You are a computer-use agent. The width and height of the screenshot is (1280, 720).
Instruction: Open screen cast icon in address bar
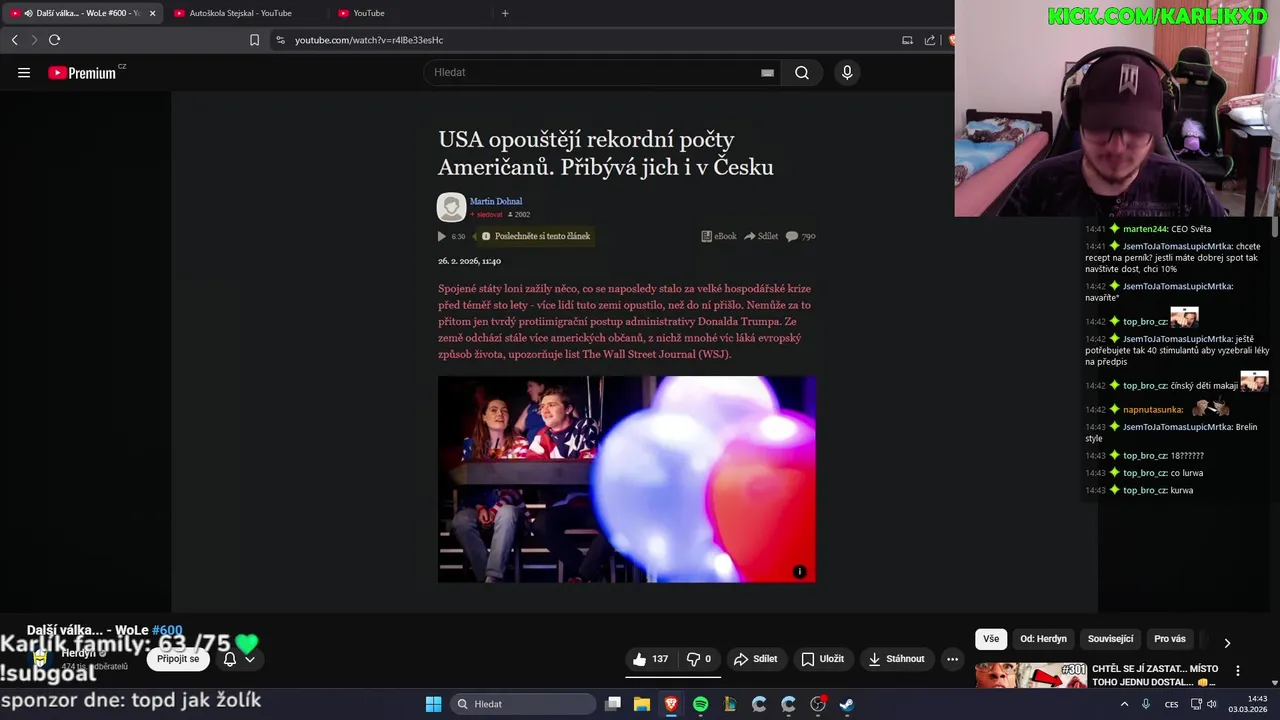[x=907, y=40]
